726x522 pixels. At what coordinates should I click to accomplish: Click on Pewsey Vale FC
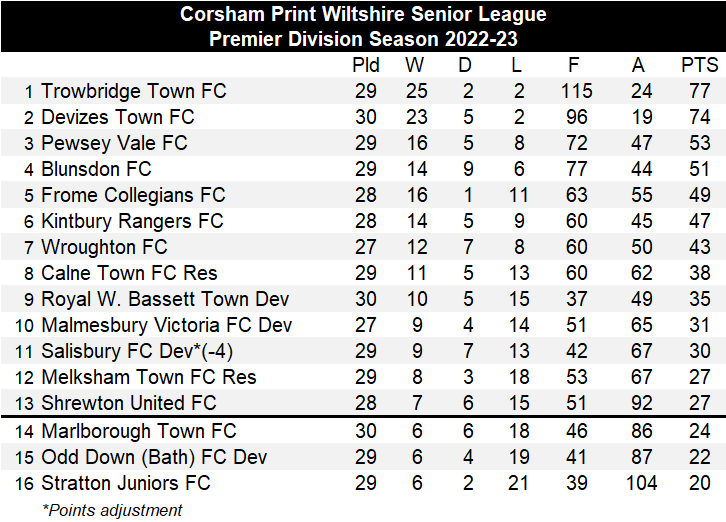click(x=114, y=143)
